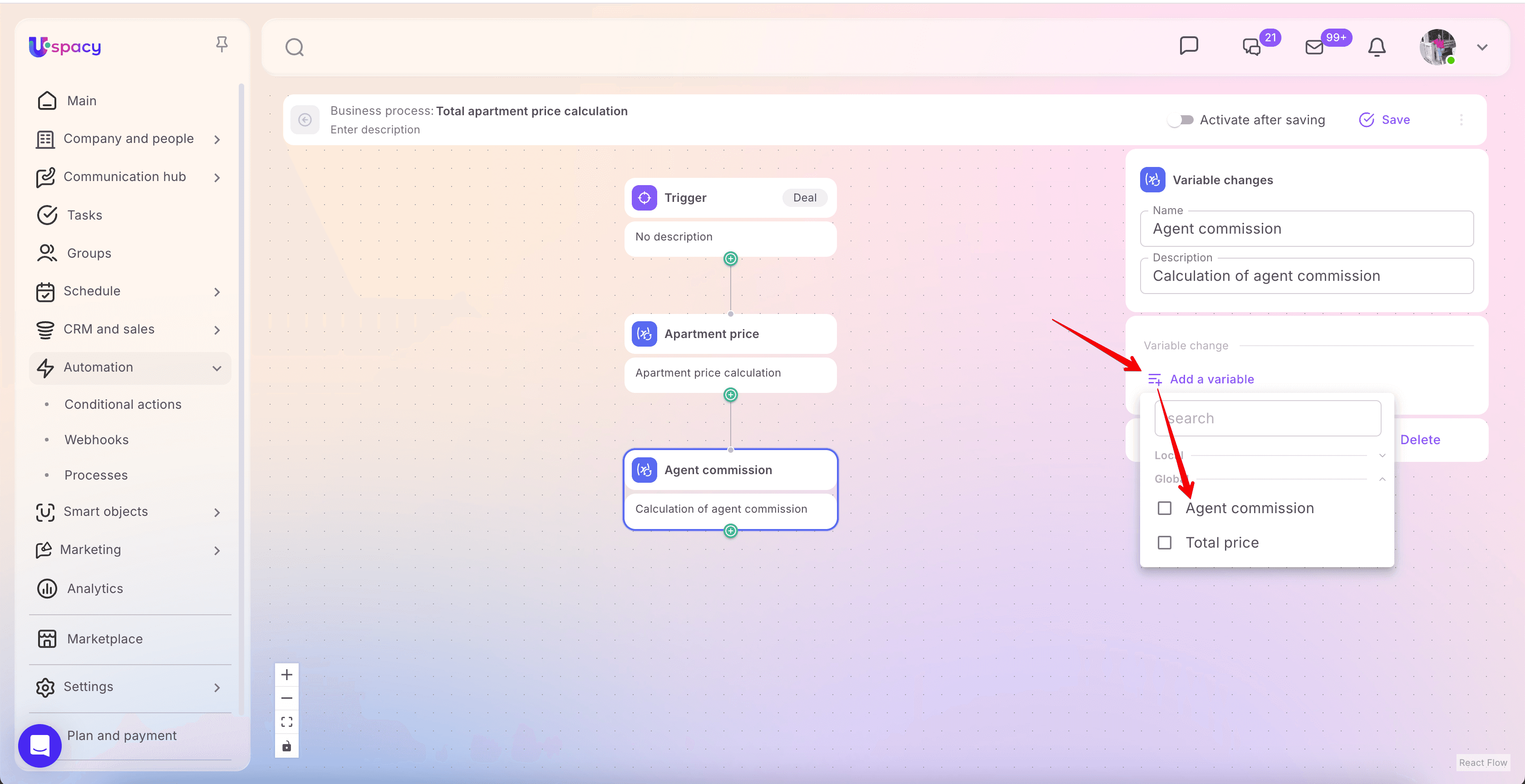
Task: Open the three-dot options menu near Save
Action: [x=1461, y=120]
